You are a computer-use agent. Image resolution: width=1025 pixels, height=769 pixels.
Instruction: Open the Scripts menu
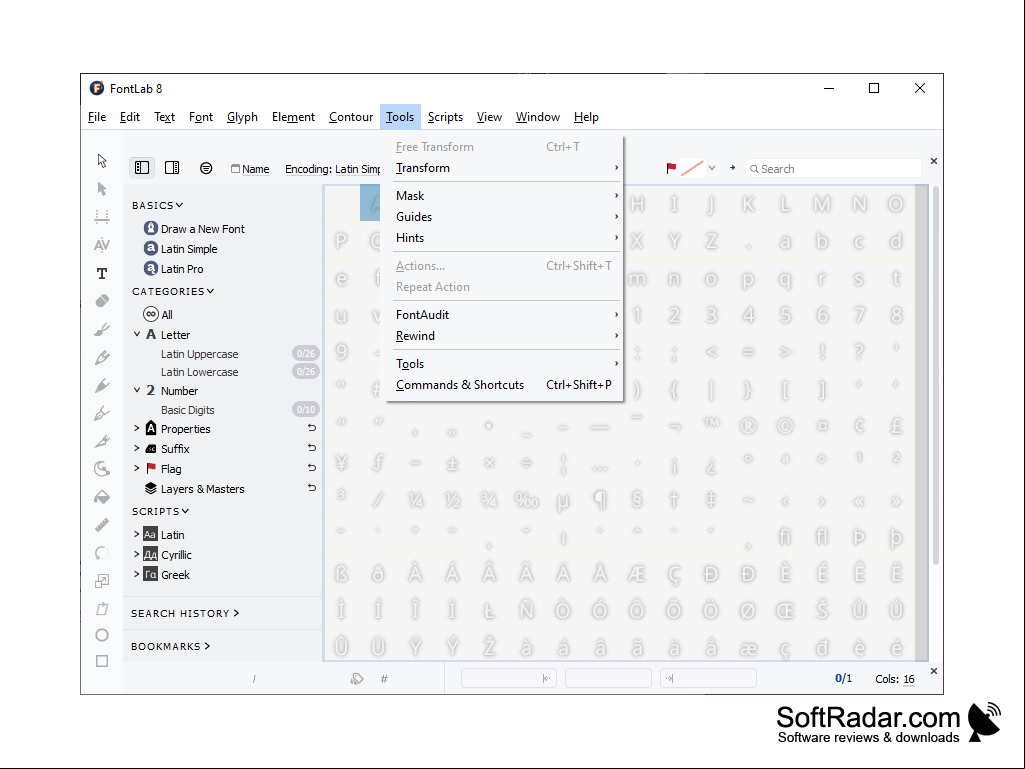(x=445, y=117)
